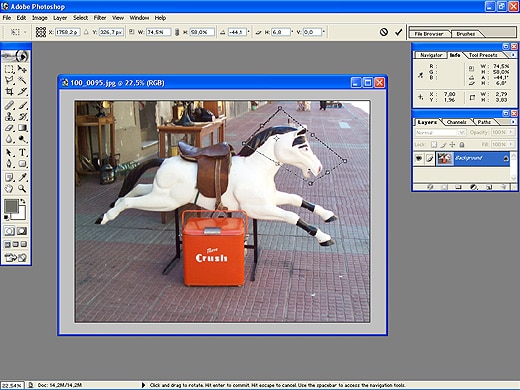520x390 pixels.
Task: Switch to the Navigator tab
Action: (x=431, y=55)
